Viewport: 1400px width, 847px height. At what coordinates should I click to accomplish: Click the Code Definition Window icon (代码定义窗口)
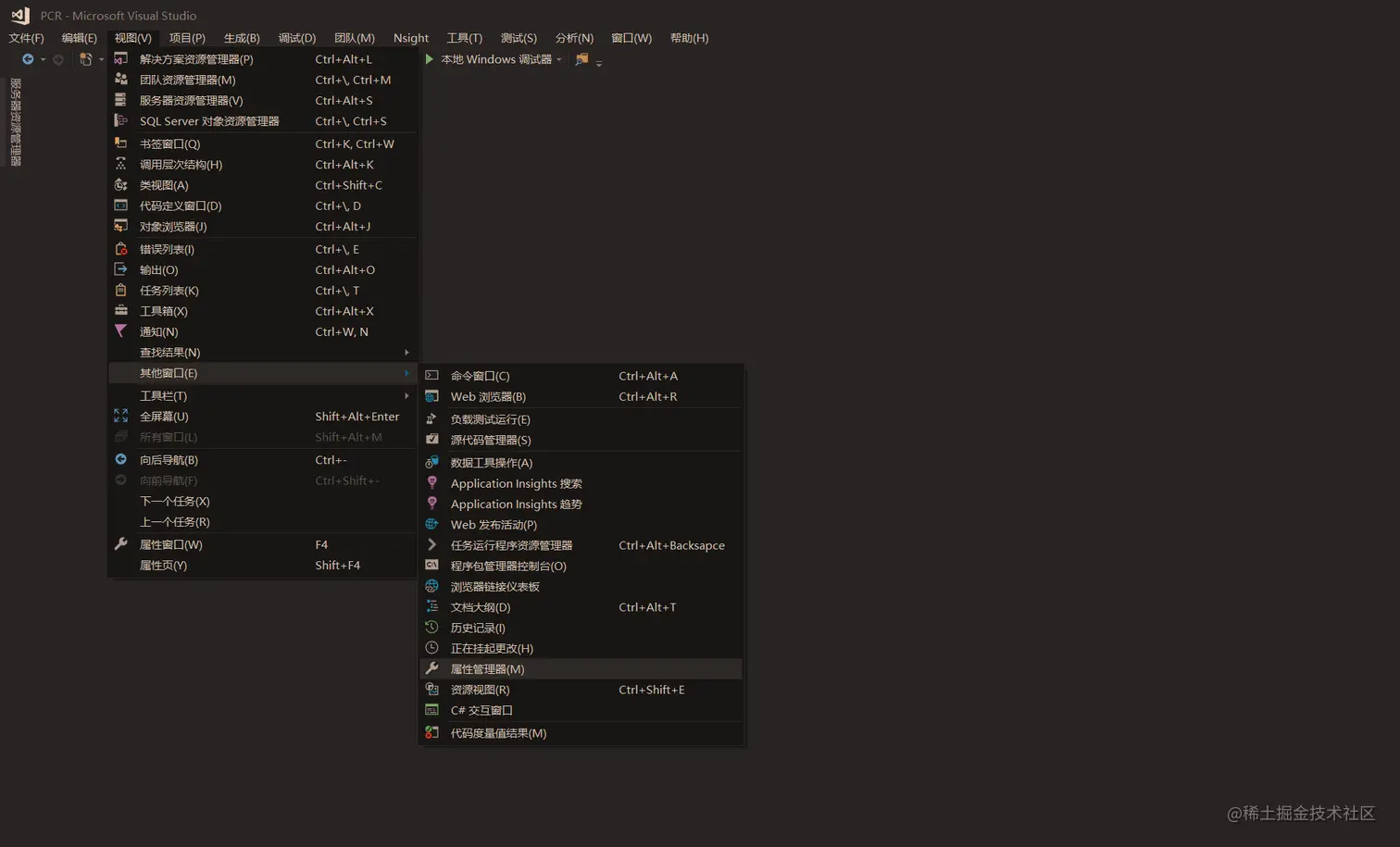coord(120,205)
